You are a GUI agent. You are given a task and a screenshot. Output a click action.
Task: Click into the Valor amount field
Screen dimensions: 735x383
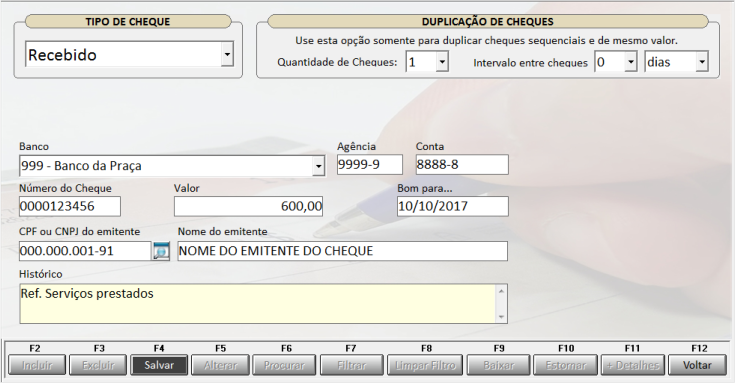(248, 206)
